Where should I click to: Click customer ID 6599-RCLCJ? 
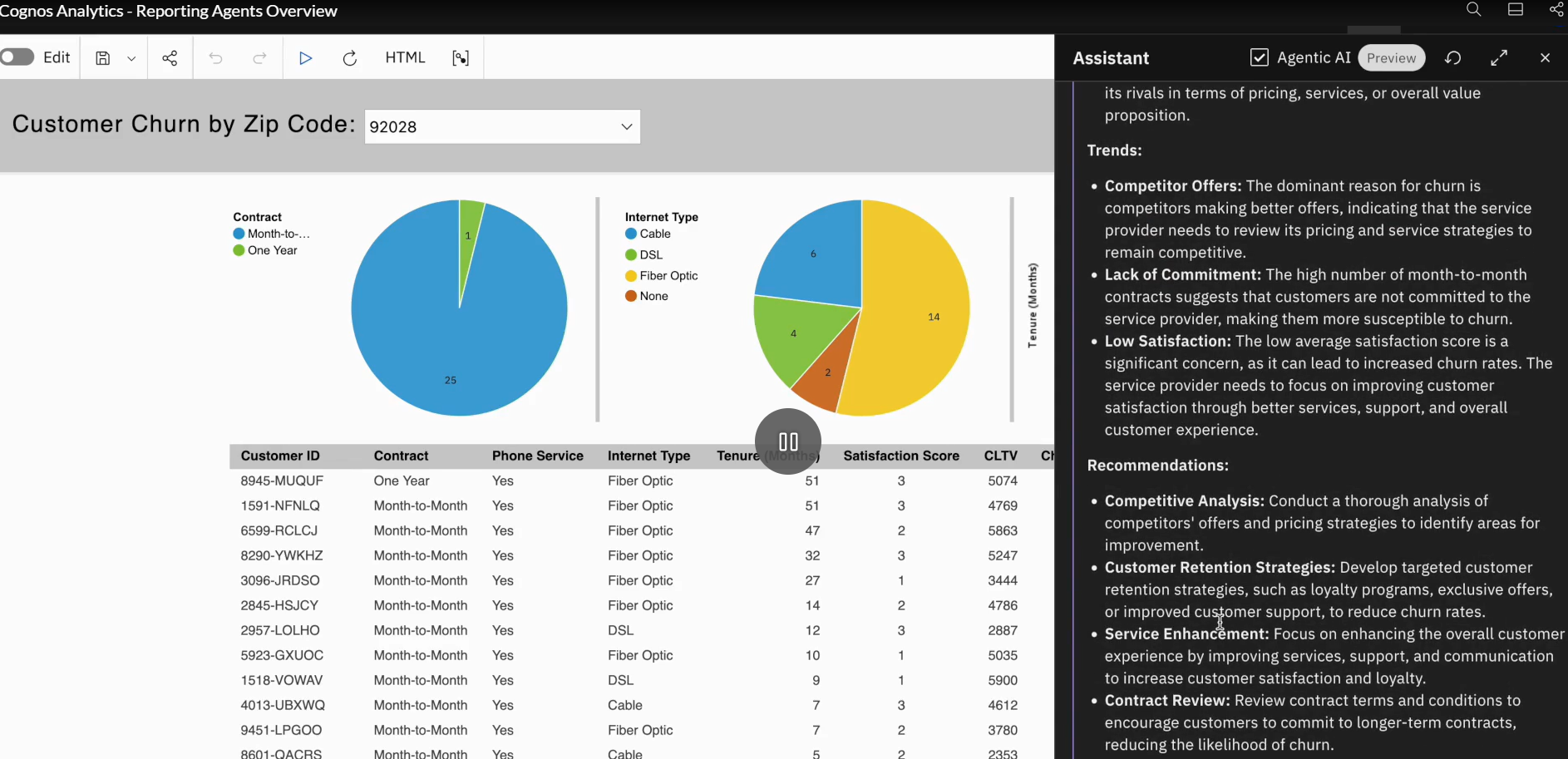279,530
